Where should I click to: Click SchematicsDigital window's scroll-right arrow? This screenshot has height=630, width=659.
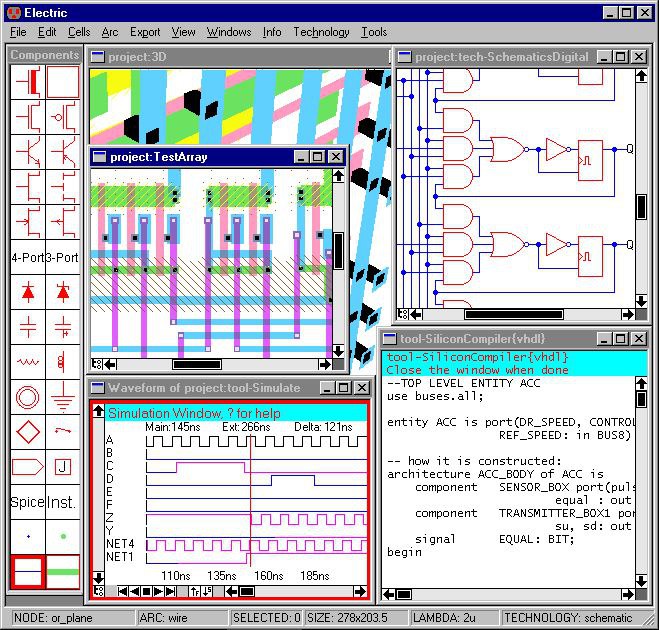click(628, 314)
